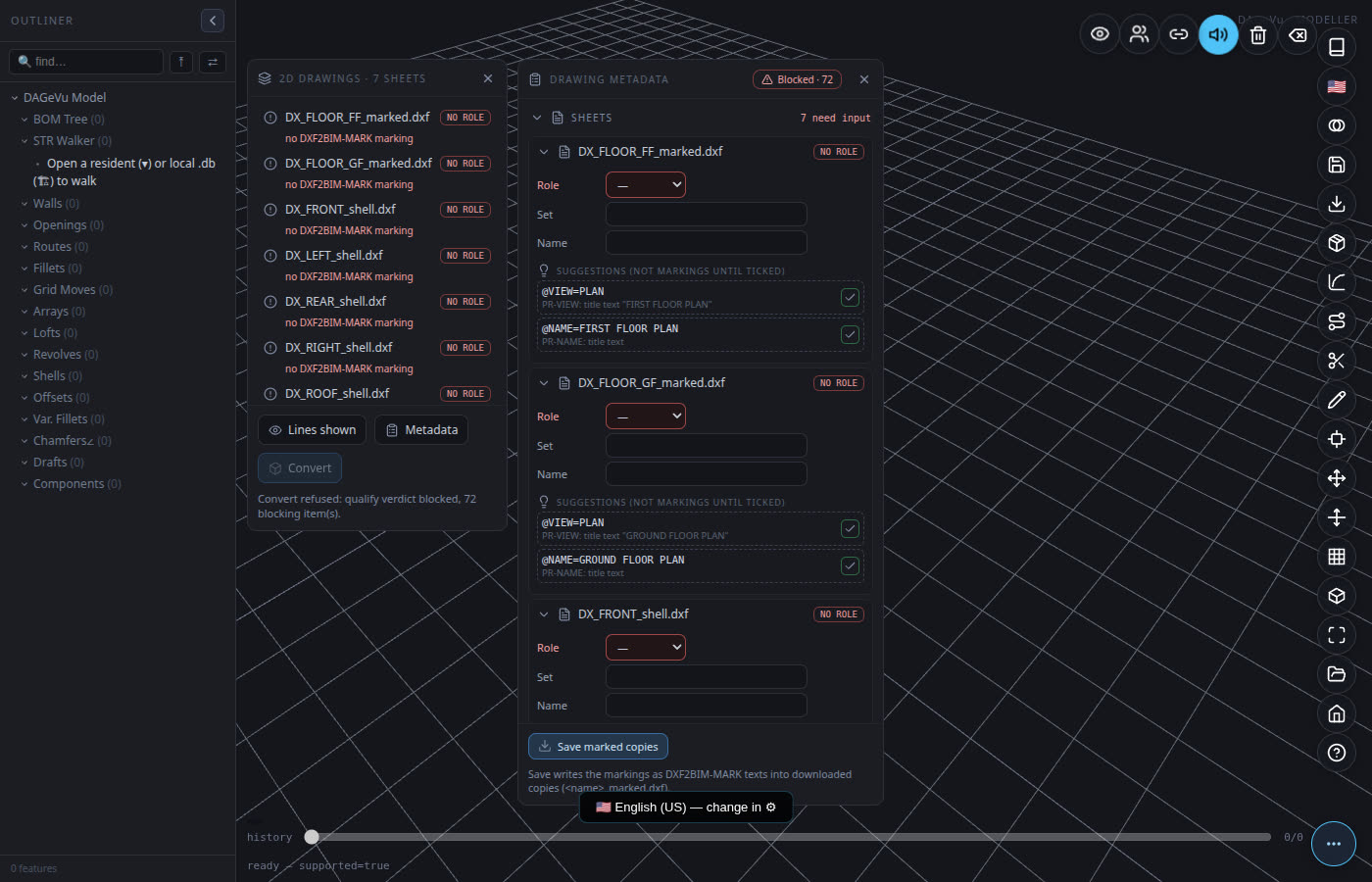This screenshot has width=1372, height=882.
Task: Click the Metadata button
Action: (x=421, y=430)
